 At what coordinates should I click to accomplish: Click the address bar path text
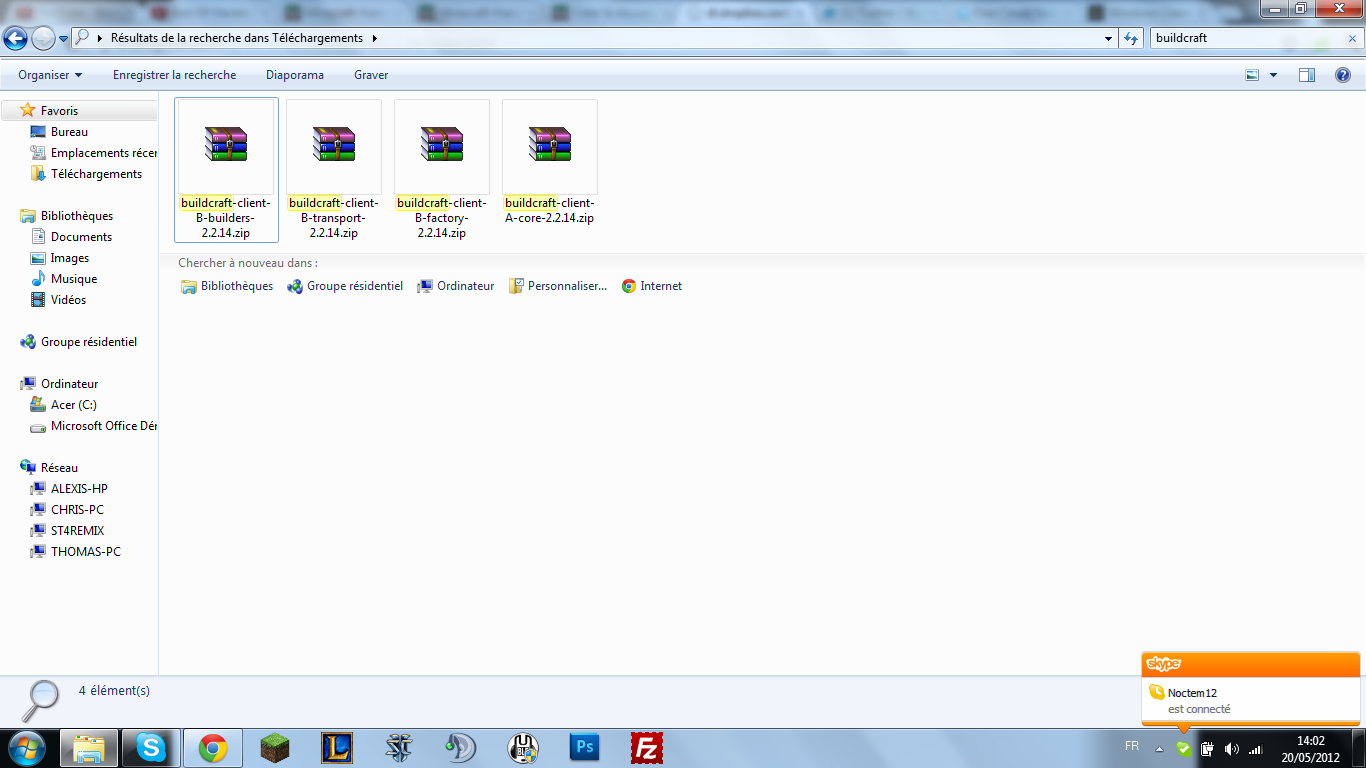[237, 38]
